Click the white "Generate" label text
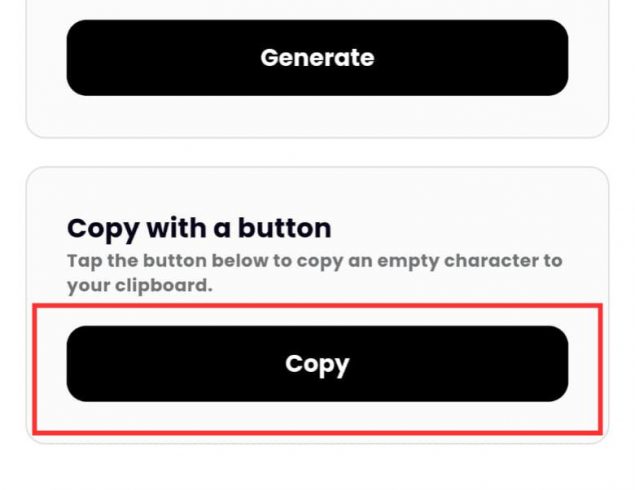Image resolution: width=635 pixels, height=490 pixels. [317, 58]
